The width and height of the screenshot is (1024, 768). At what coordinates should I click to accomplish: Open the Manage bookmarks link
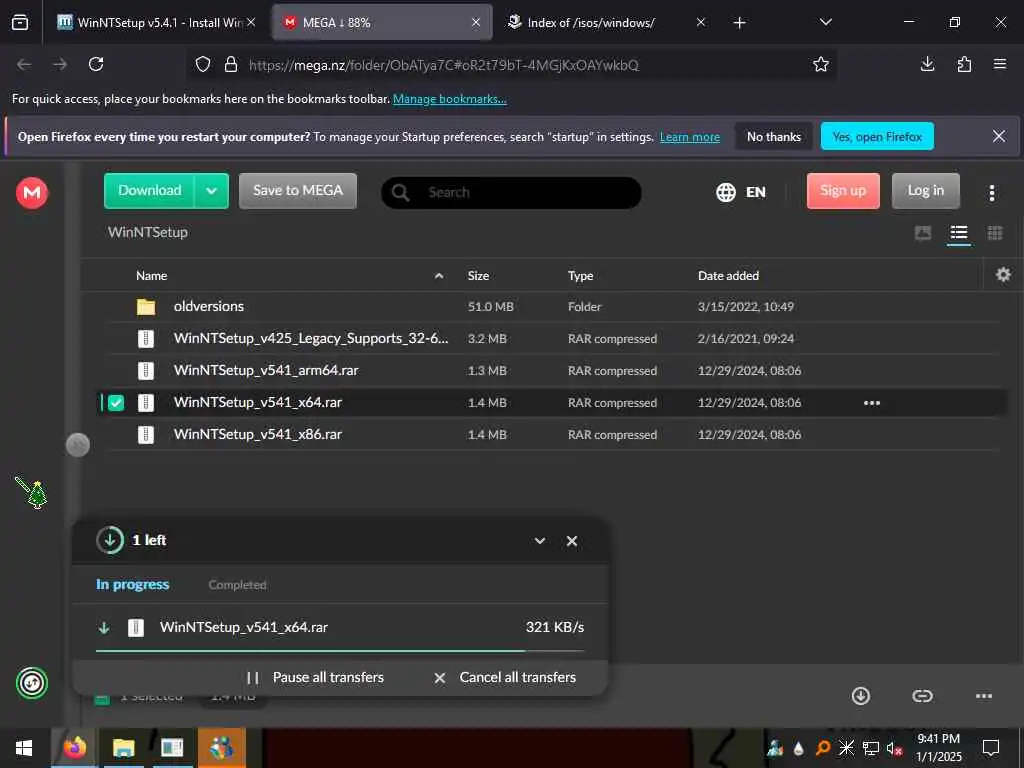(449, 99)
